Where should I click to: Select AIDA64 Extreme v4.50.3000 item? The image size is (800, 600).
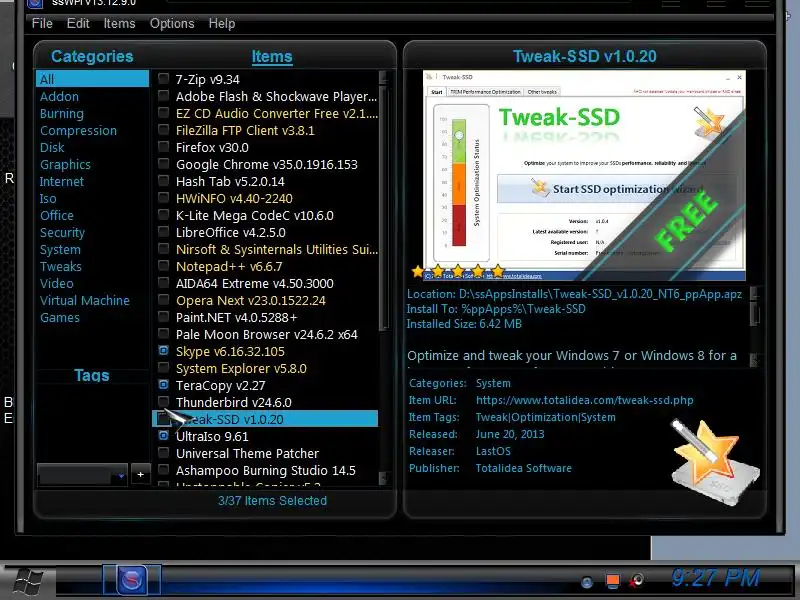coord(255,284)
